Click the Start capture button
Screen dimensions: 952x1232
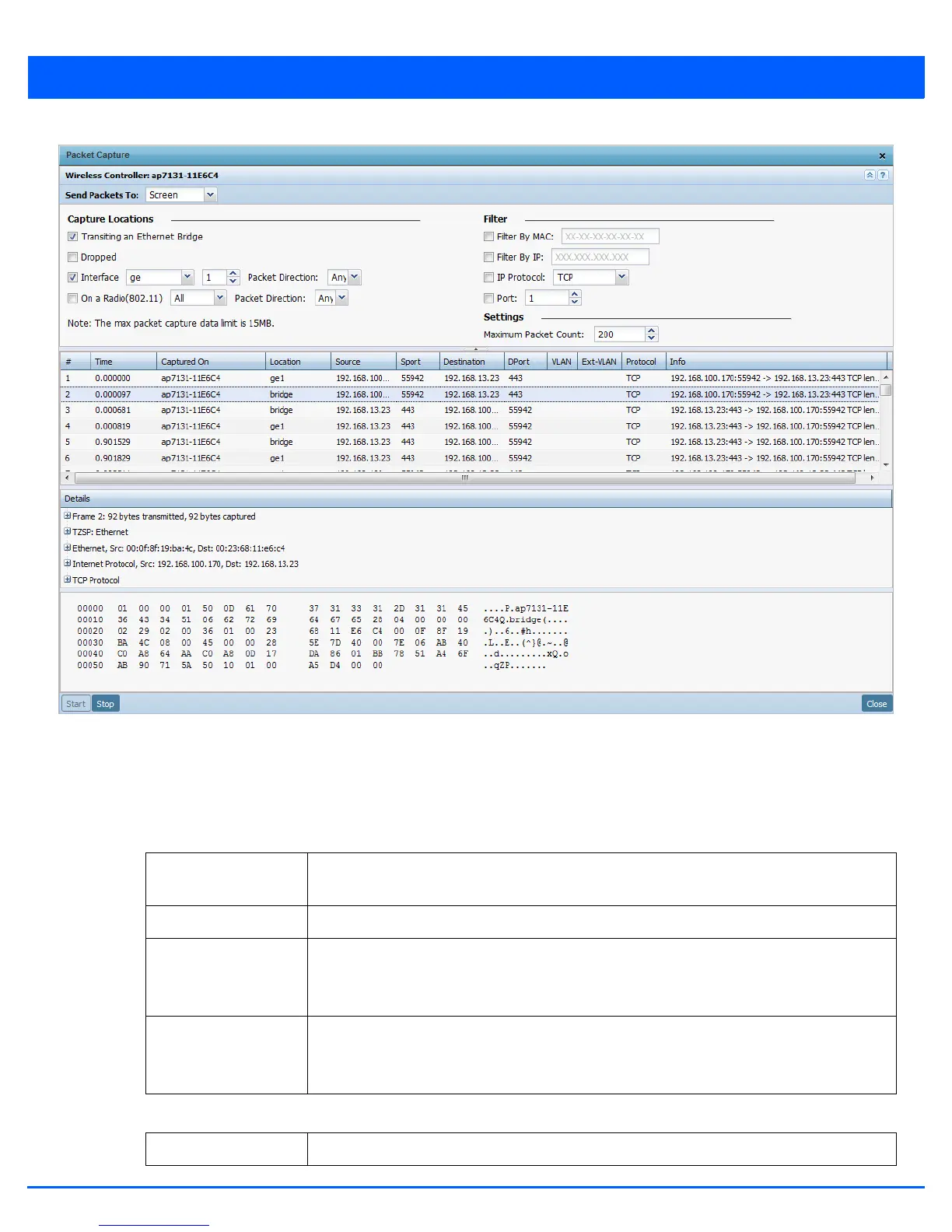pyautogui.click(x=76, y=704)
